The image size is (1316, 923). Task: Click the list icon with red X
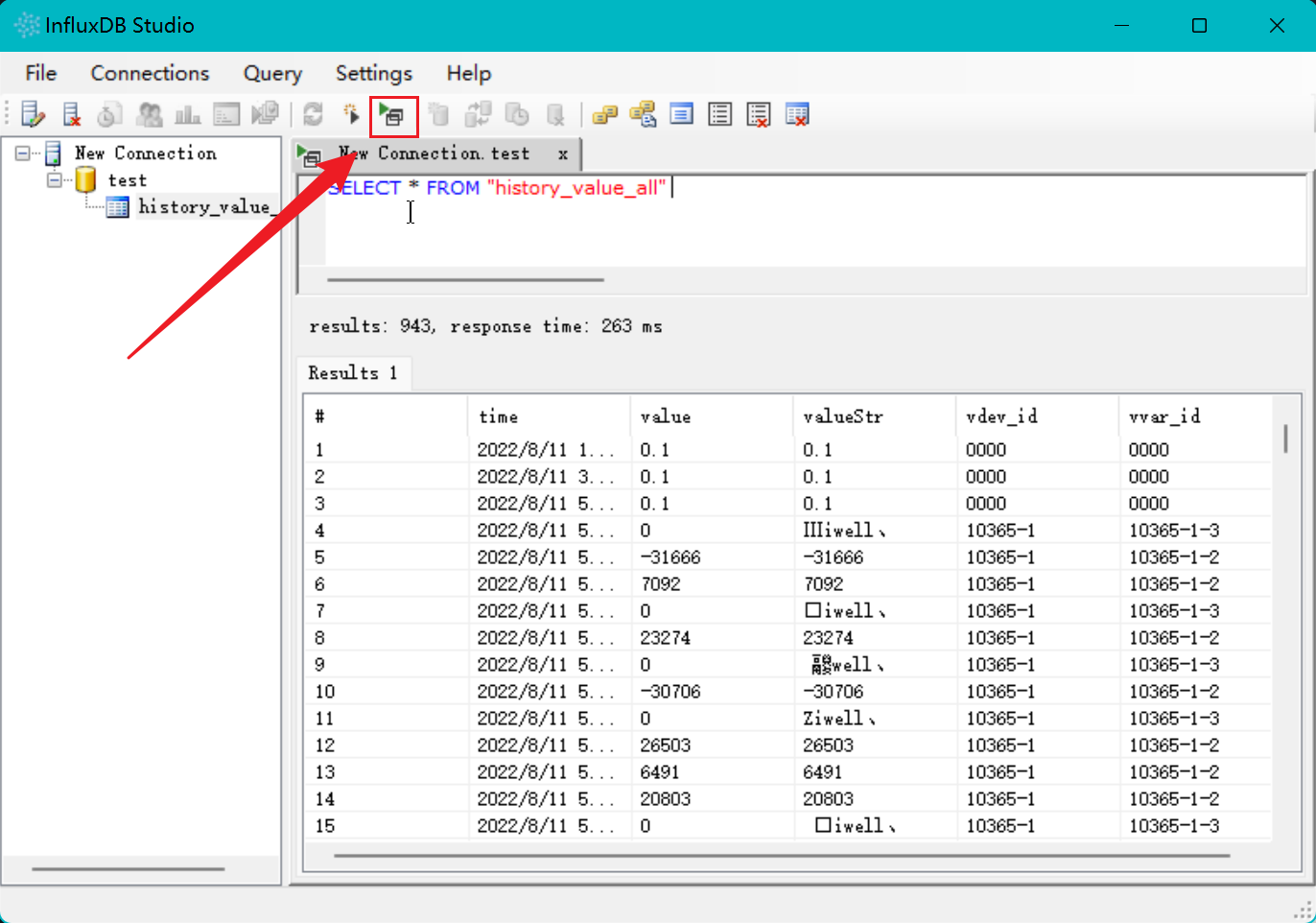(x=759, y=114)
